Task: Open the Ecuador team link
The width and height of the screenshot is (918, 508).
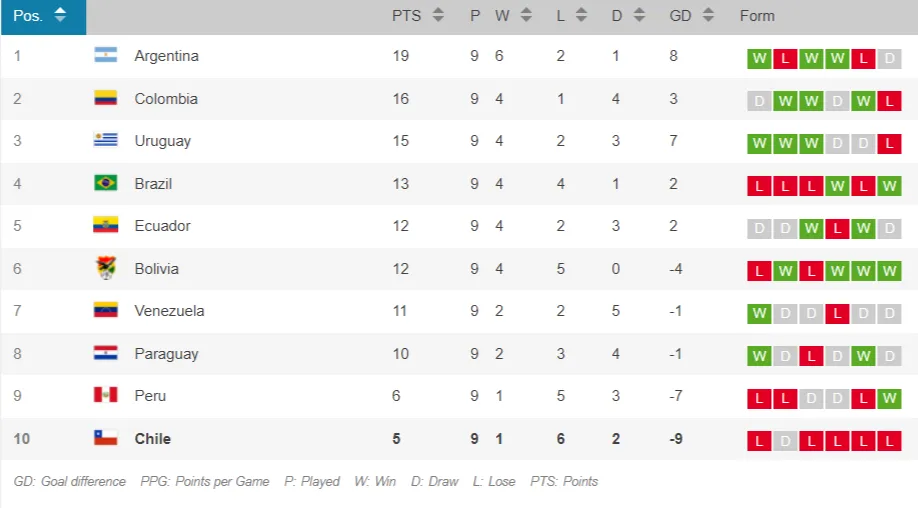Action: tap(162, 226)
